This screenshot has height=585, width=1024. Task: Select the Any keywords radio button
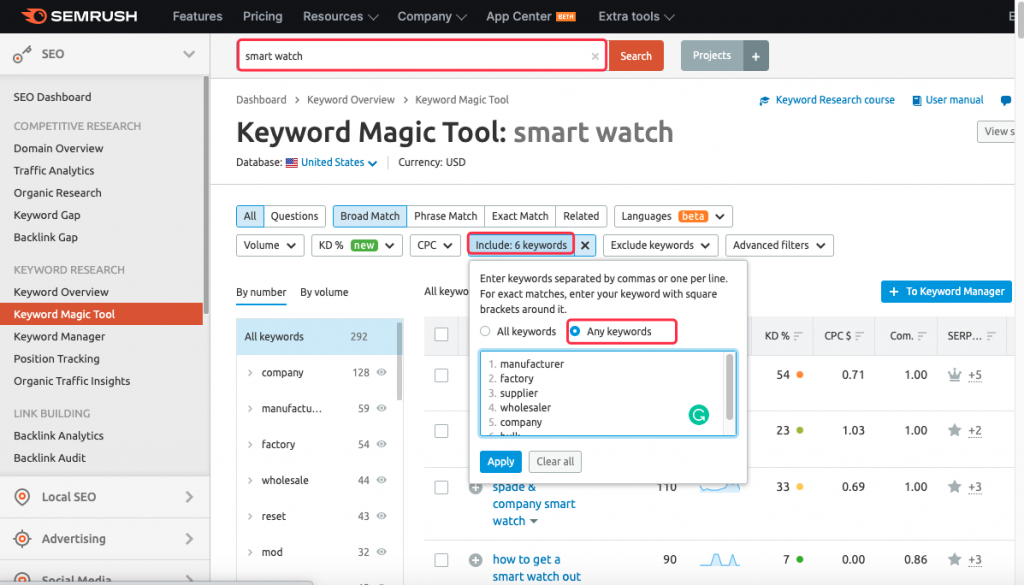[575, 331]
